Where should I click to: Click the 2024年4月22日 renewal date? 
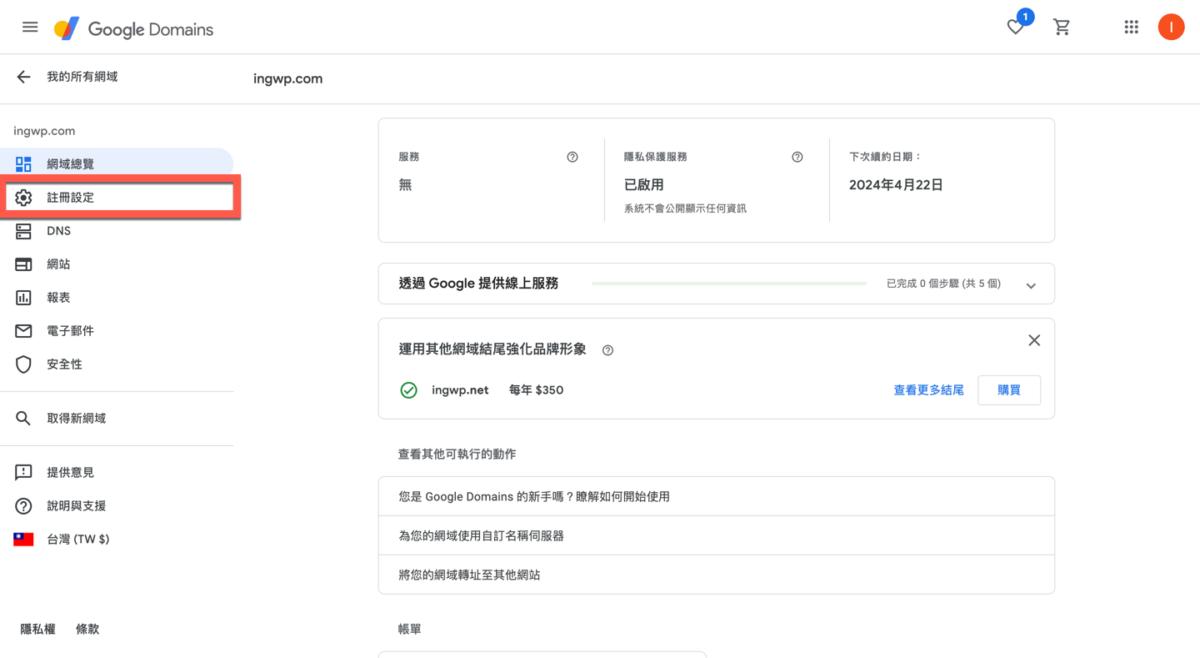[x=896, y=185]
